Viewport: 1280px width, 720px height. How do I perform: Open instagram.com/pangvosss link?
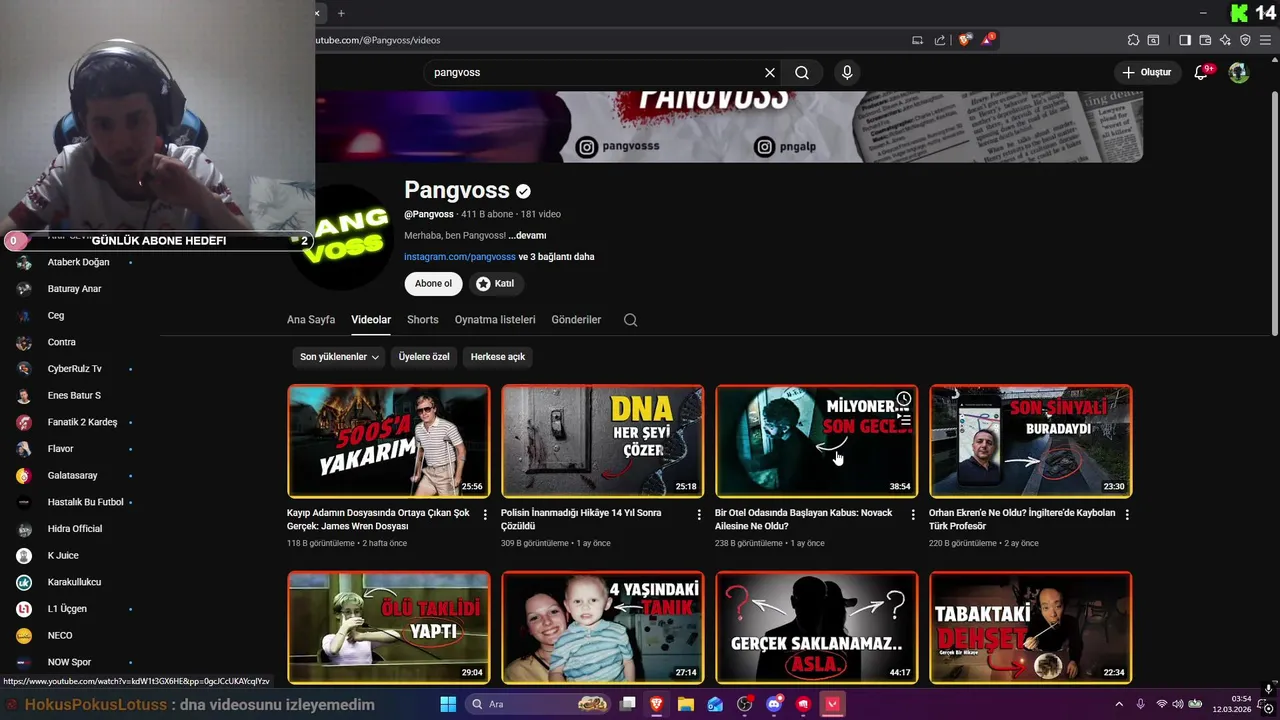tap(460, 257)
